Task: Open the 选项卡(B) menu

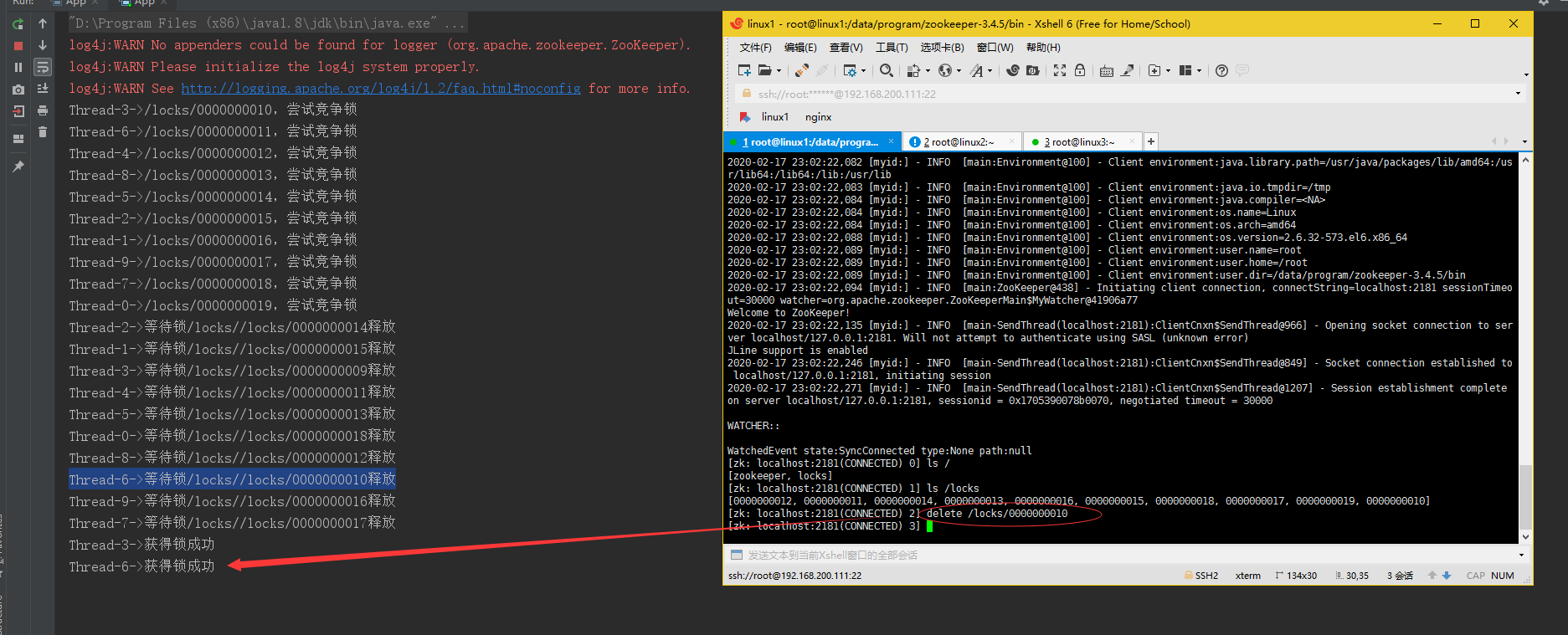Action: coord(942,47)
